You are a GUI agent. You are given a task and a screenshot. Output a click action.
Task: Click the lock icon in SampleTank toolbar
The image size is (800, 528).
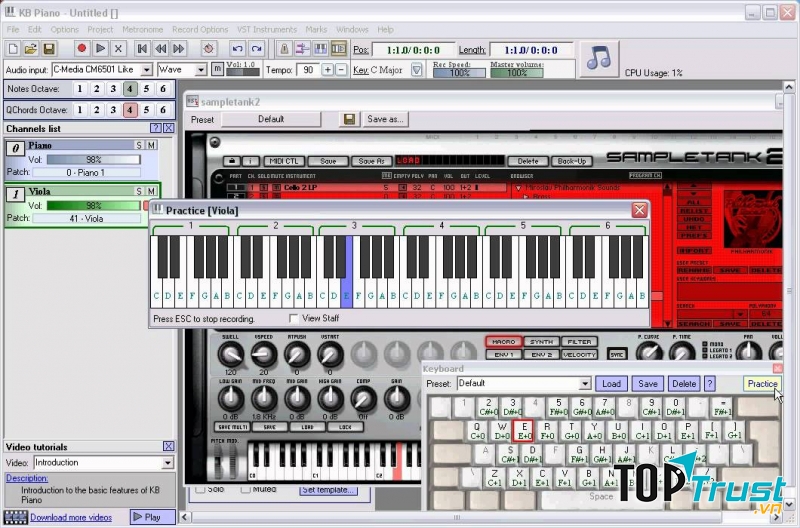pos(232,161)
